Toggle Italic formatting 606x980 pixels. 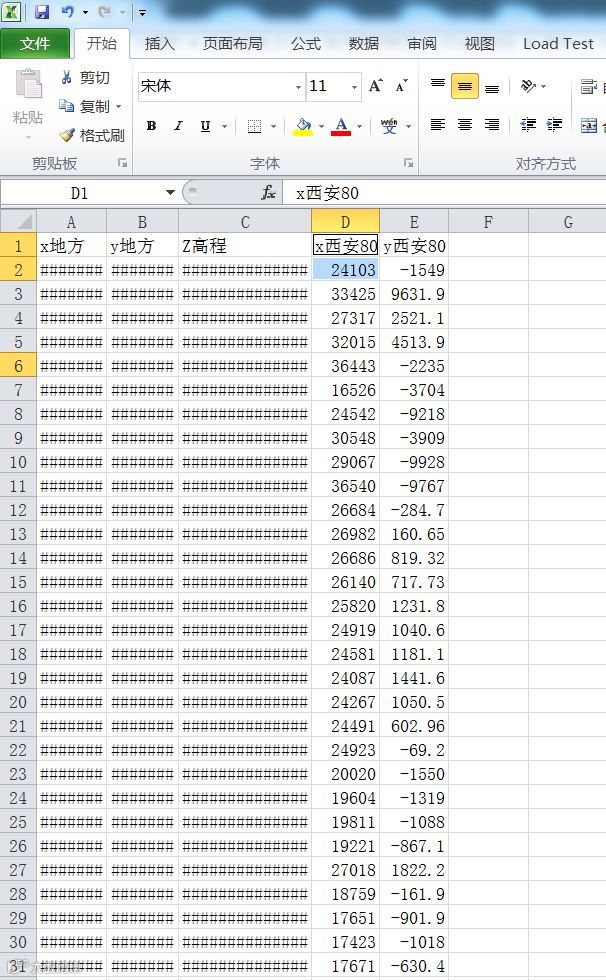[178, 126]
